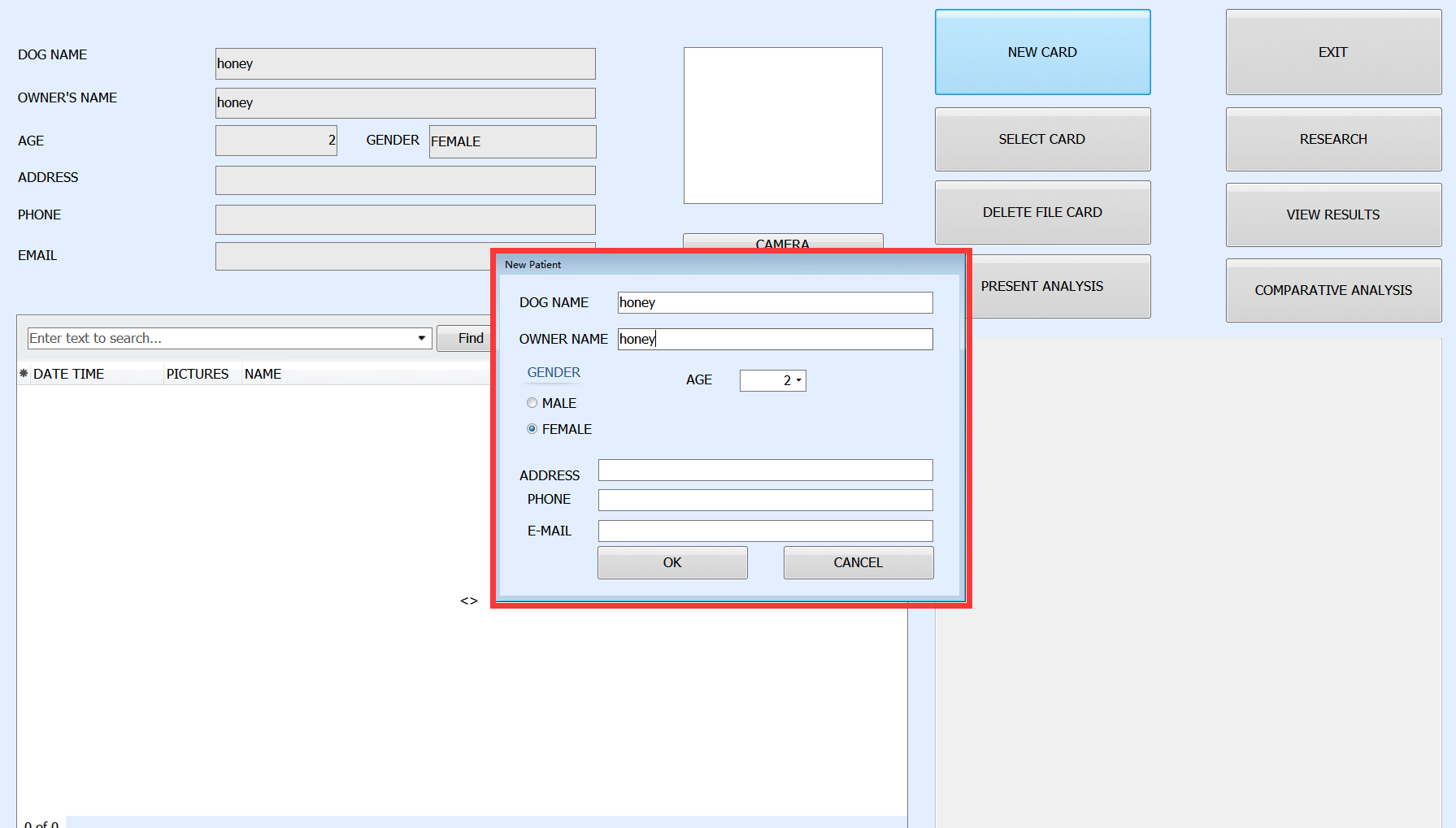Click the DOG NAME field in dialog
This screenshot has height=828, width=1456.
[775, 302]
